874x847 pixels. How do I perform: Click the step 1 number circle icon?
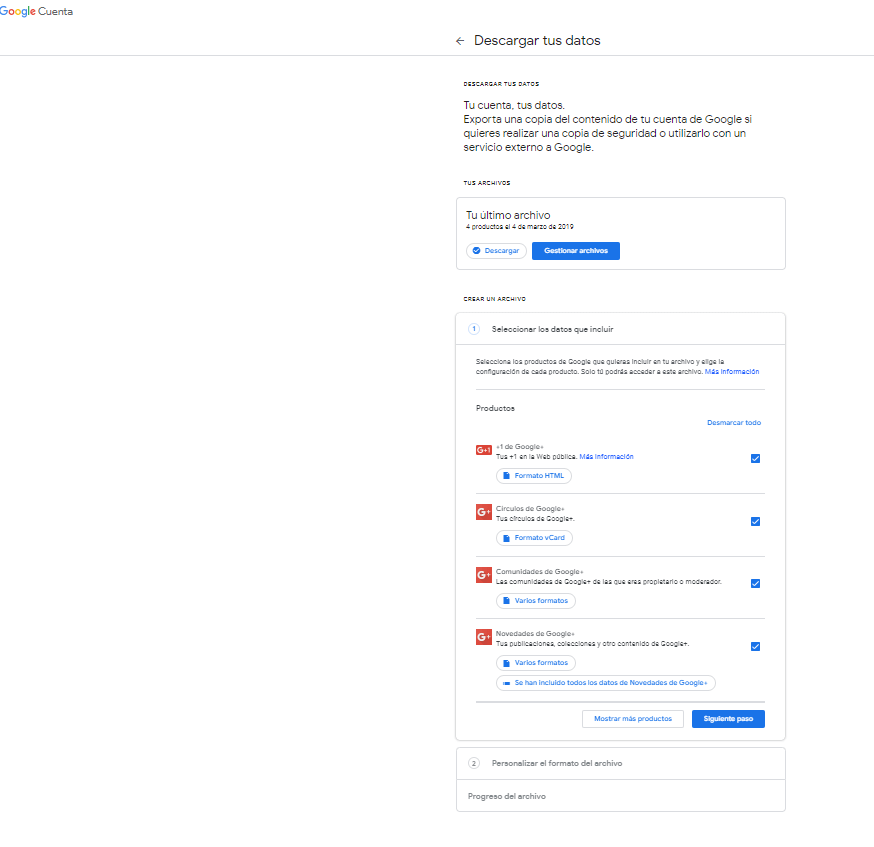coord(474,329)
